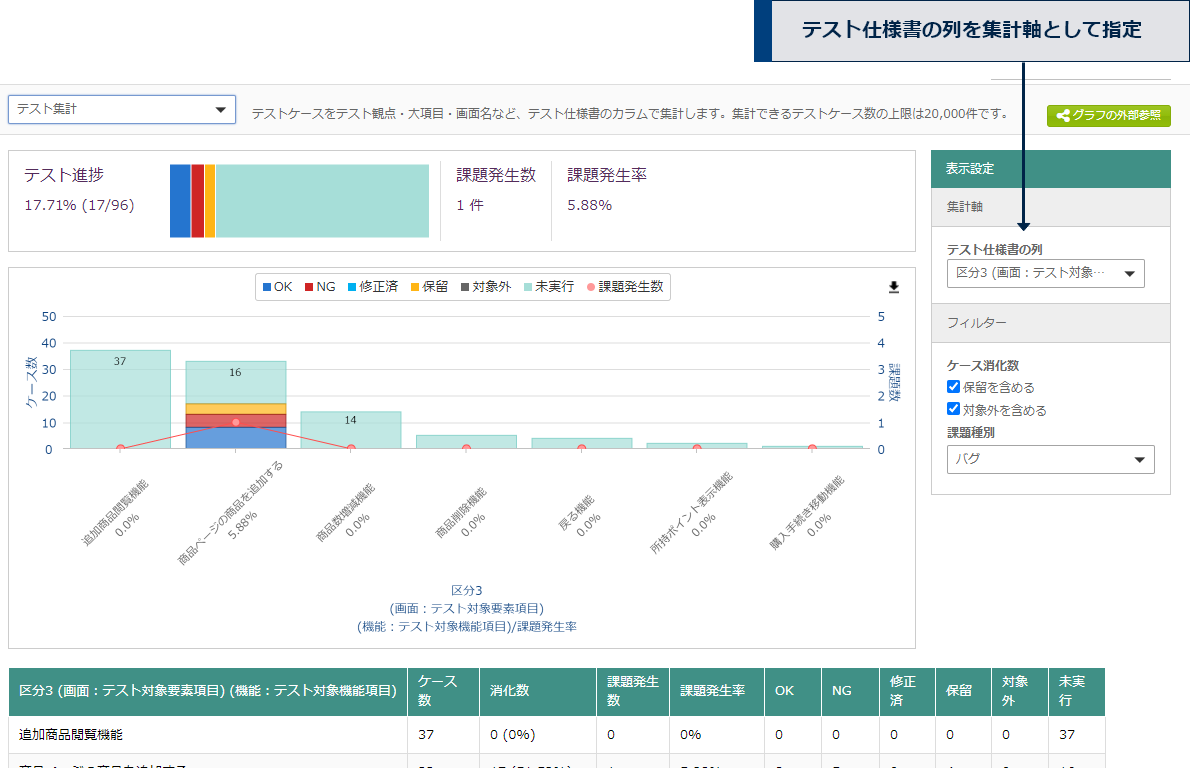
Task: Select 追加商品閲覧機能 table row name
Action: [x=71, y=735]
